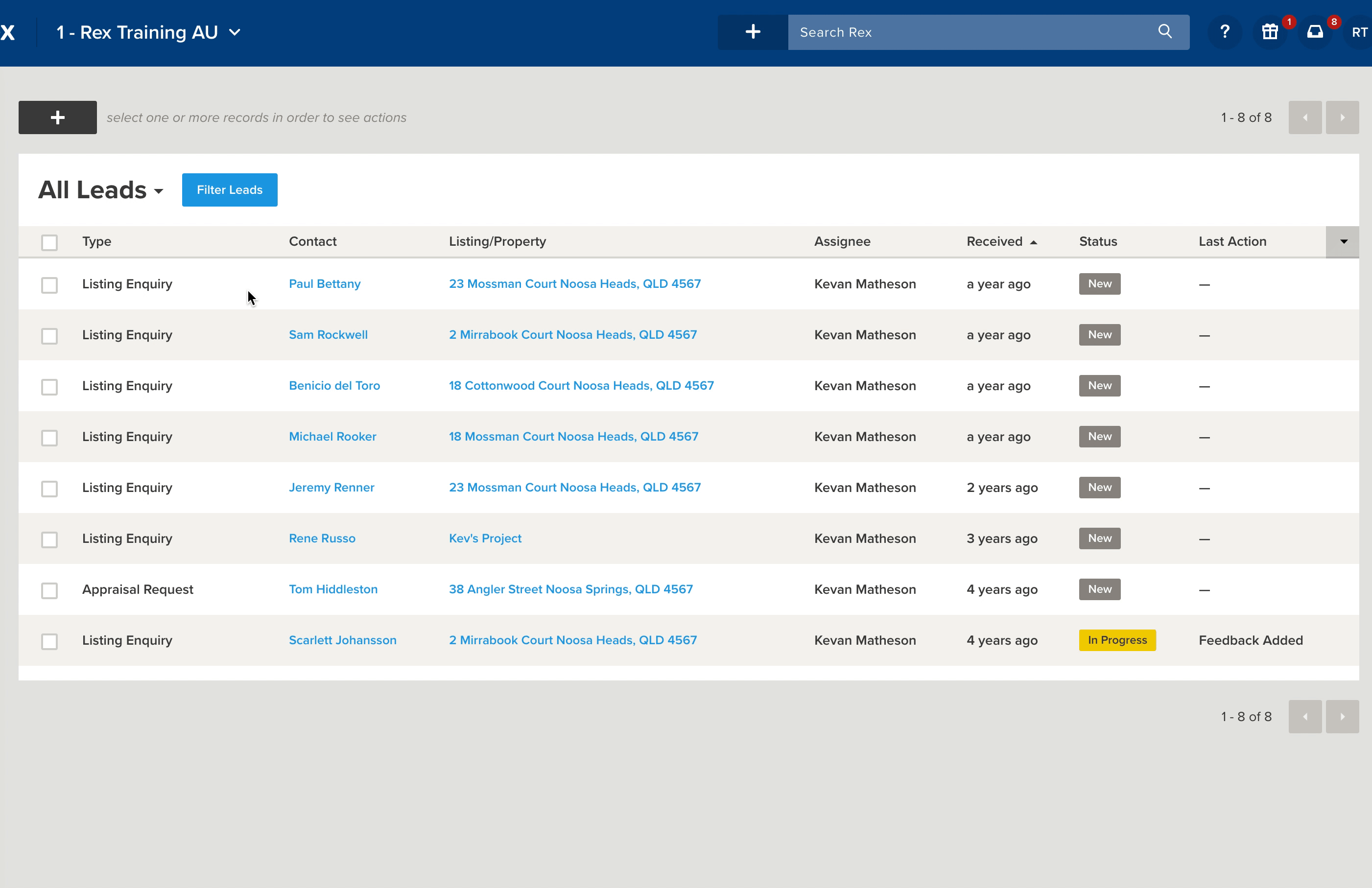Click the search magnifier icon
Viewport: 1372px width, 888px height.
pos(1164,32)
